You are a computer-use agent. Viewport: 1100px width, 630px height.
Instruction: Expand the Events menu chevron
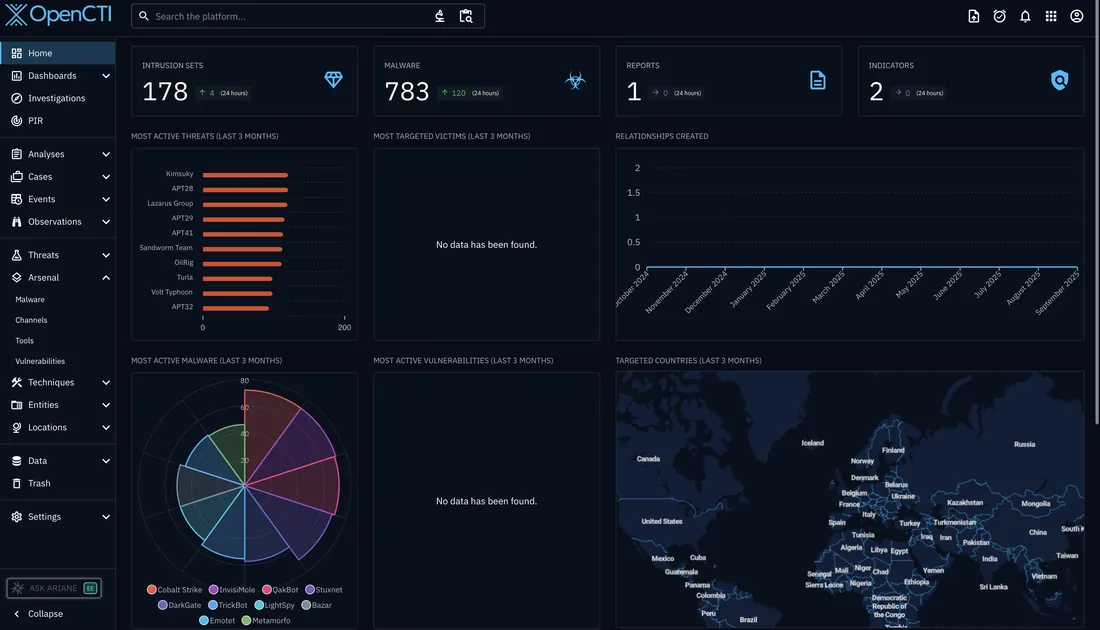click(106, 199)
